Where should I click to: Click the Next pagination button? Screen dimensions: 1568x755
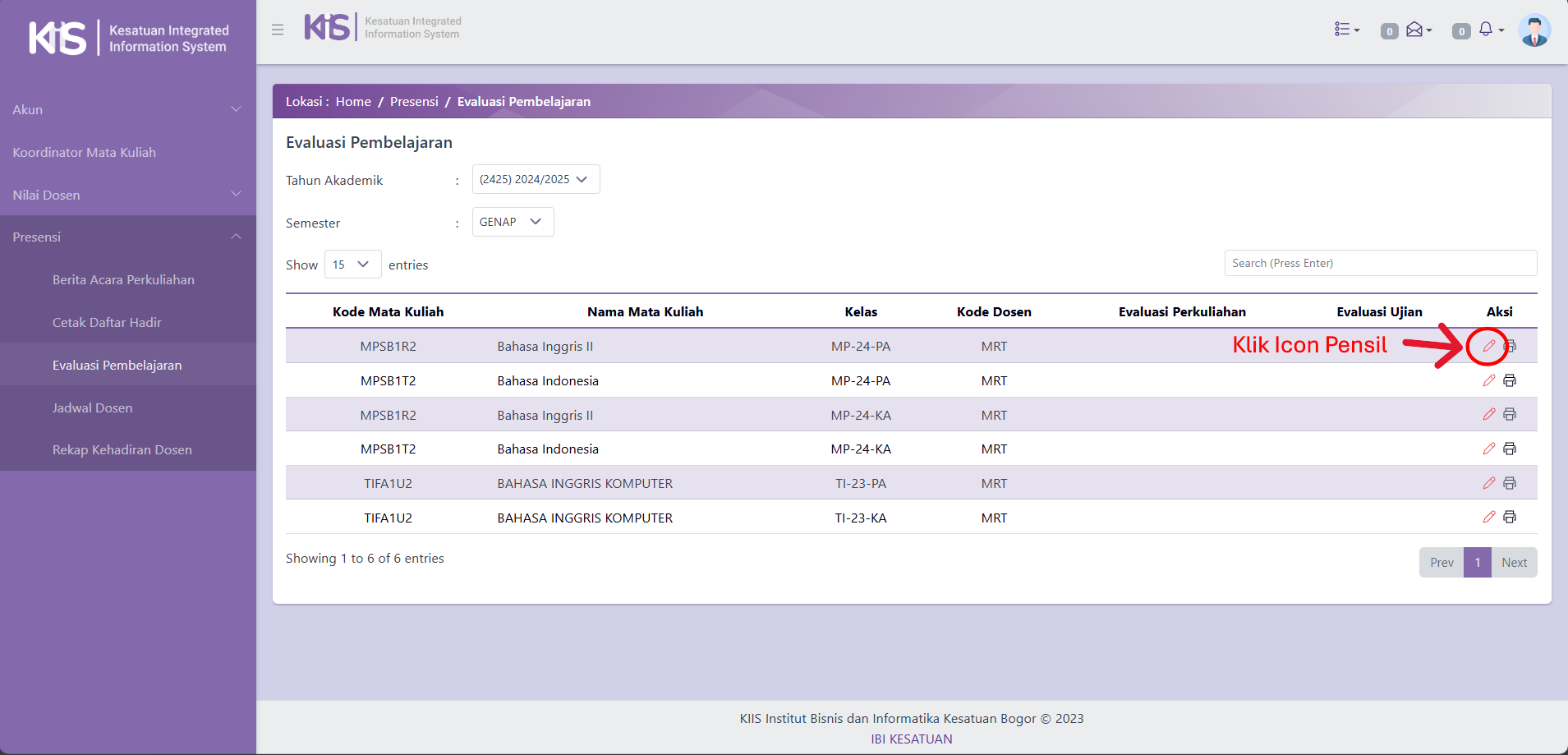pos(1514,563)
